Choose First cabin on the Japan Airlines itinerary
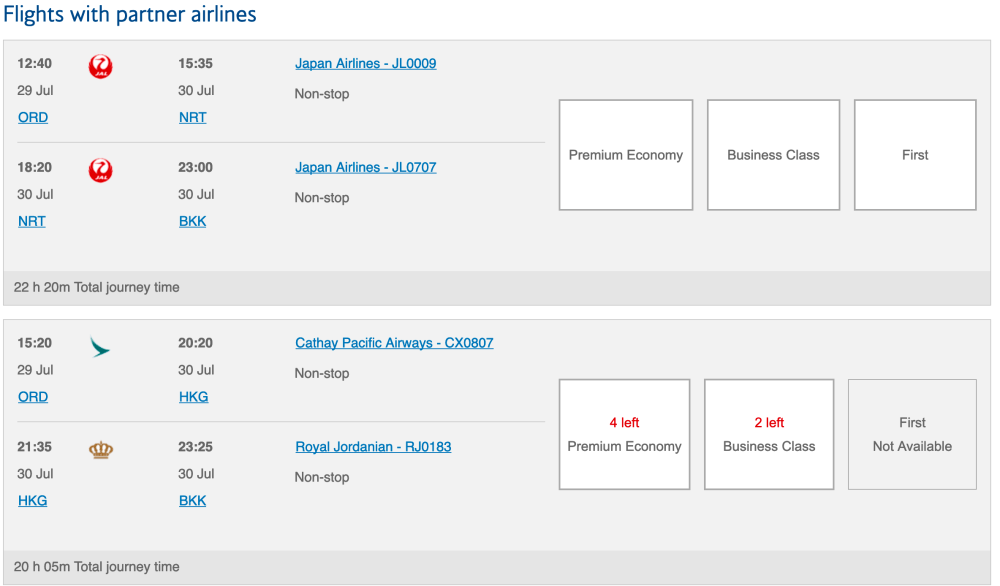 coord(914,155)
